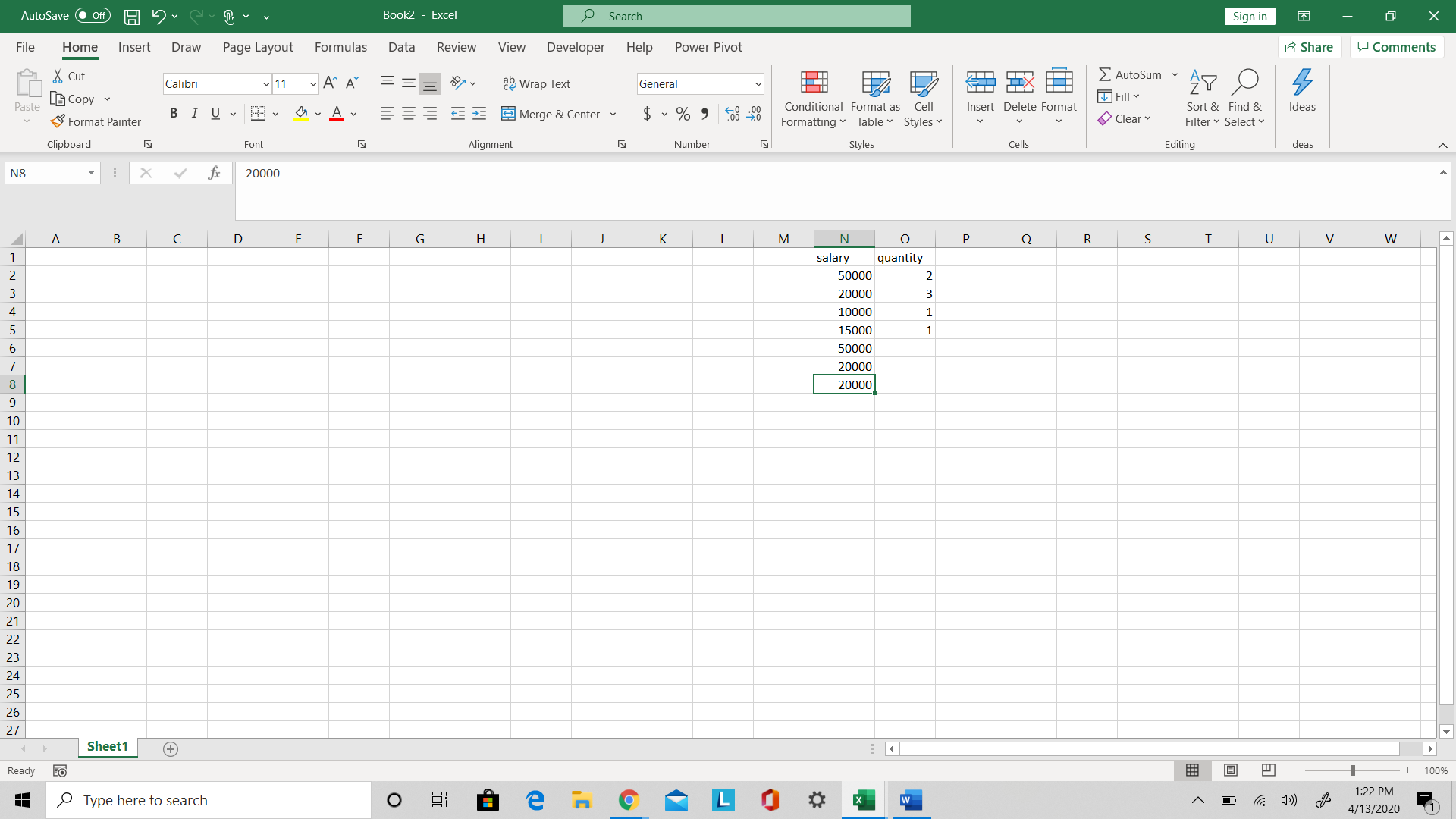Click the Orientation icon
The height and width of the screenshot is (819, 1456).
coord(458,83)
